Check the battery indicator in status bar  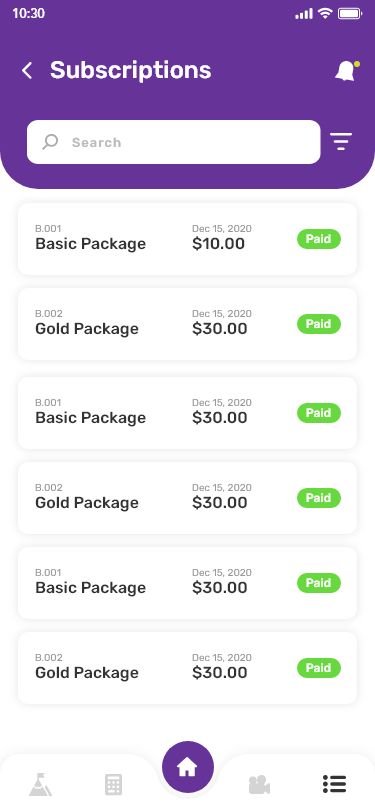(350, 14)
